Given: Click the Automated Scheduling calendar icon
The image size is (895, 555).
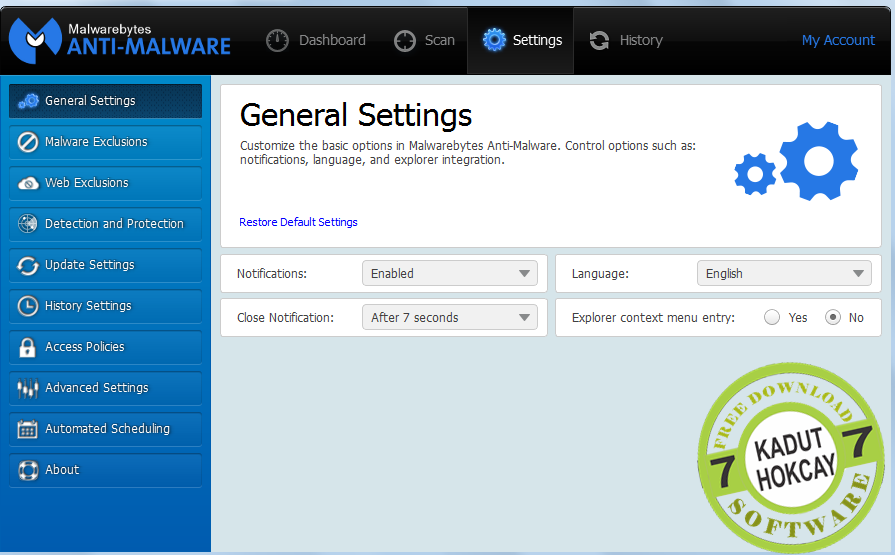Looking at the screenshot, I should (x=27, y=429).
